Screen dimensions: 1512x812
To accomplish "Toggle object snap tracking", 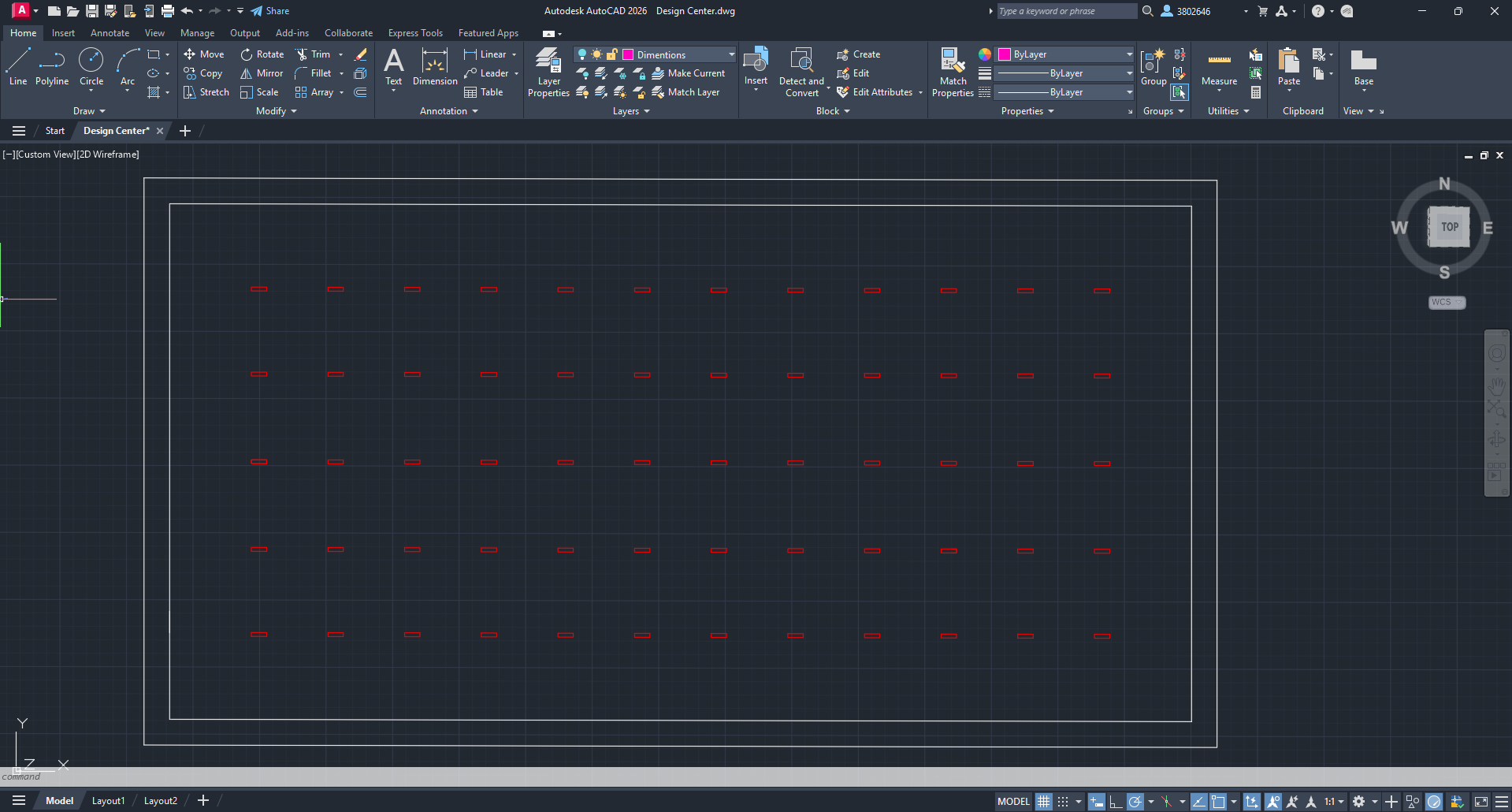I will click(1198, 802).
